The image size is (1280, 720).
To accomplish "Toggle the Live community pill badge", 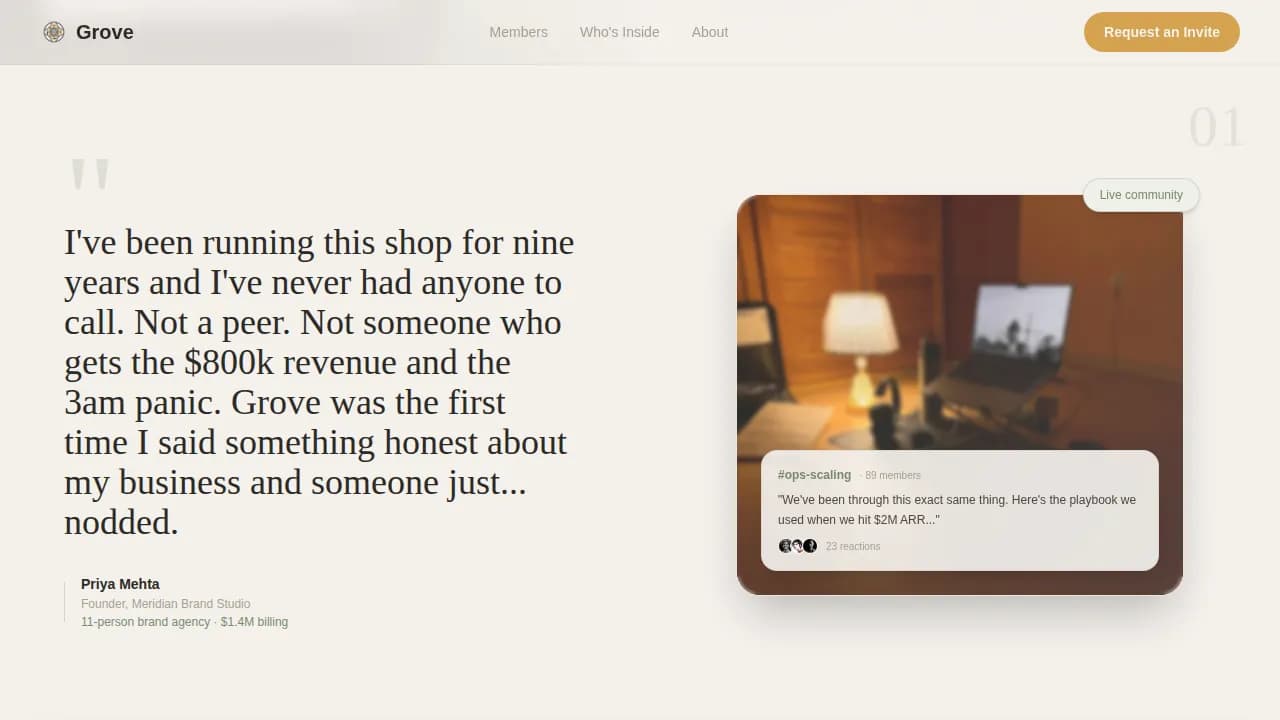I will [1141, 195].
